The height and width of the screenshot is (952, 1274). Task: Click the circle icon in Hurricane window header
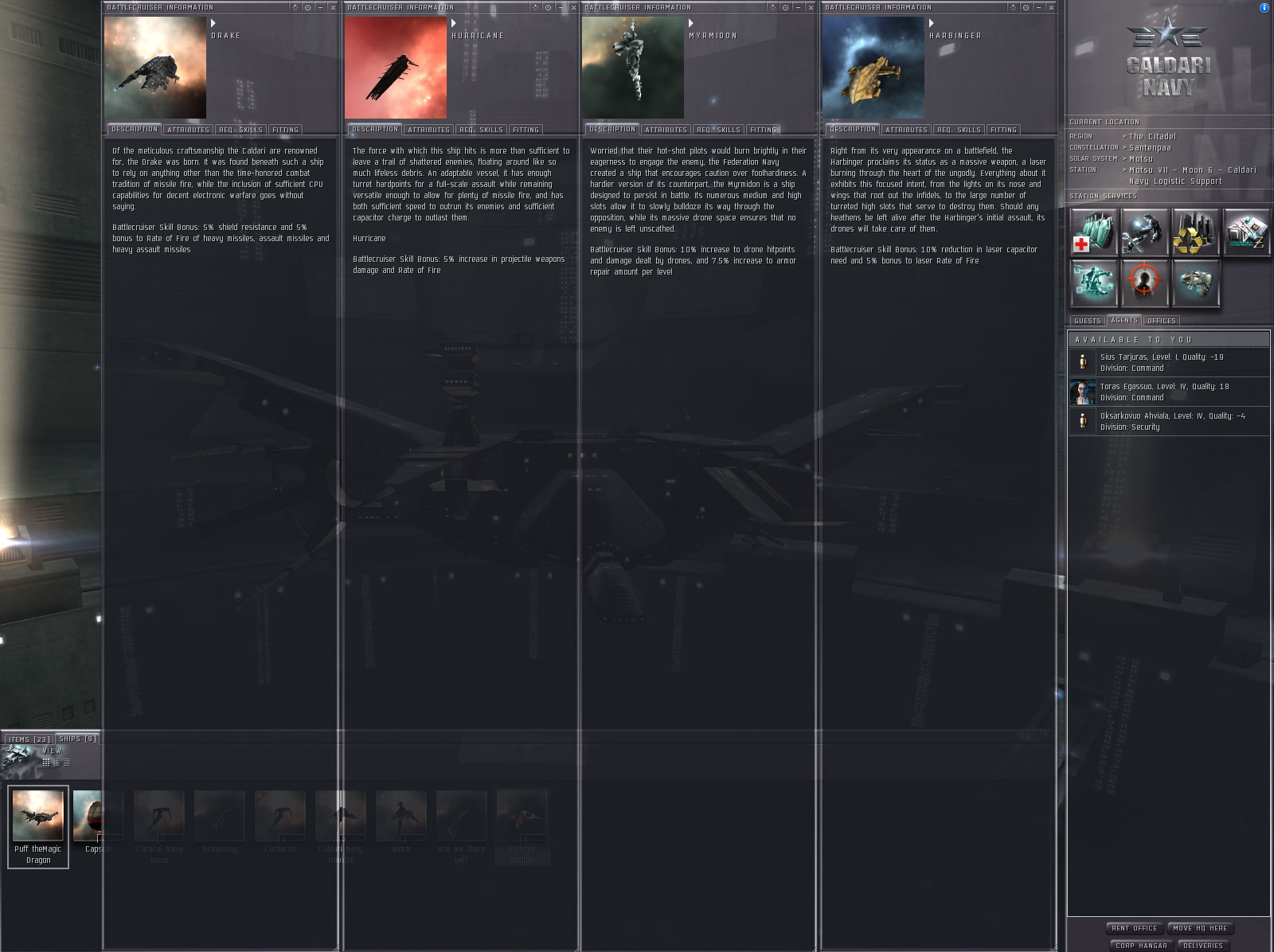[548, 7]
